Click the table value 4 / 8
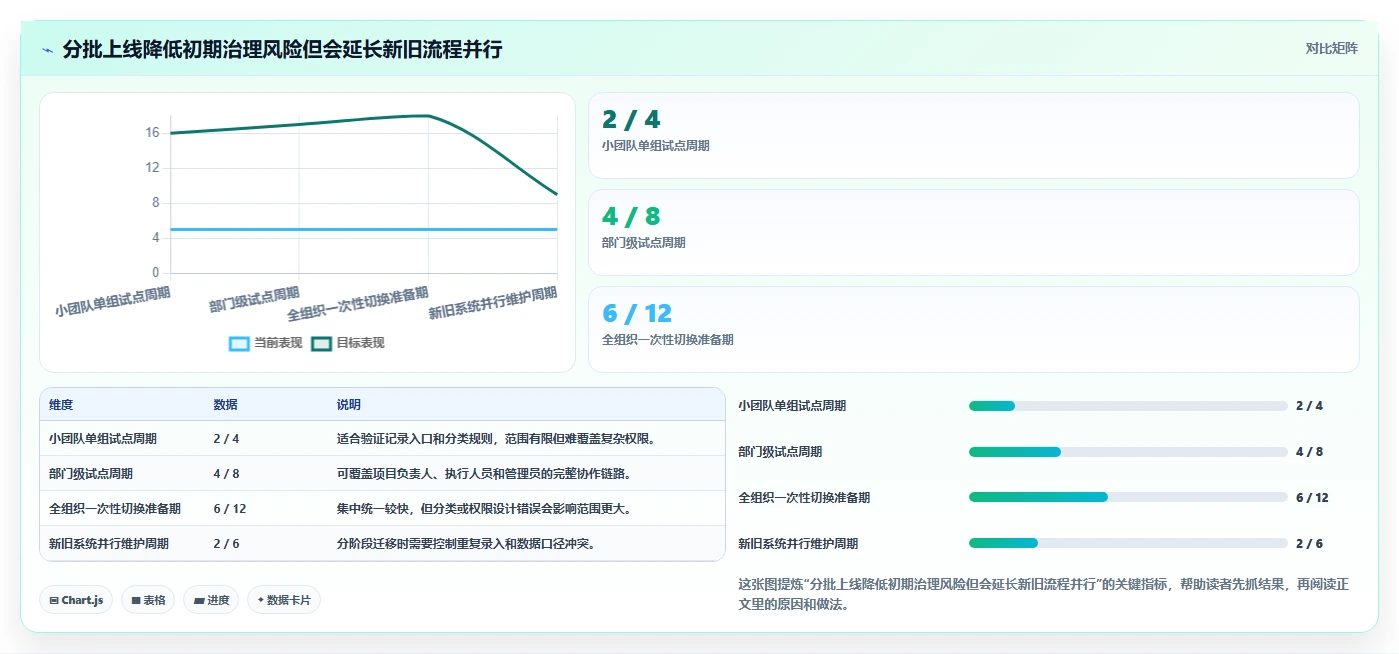The height and width of the screenshot is (654, 1399). click(x=226, y=473)
